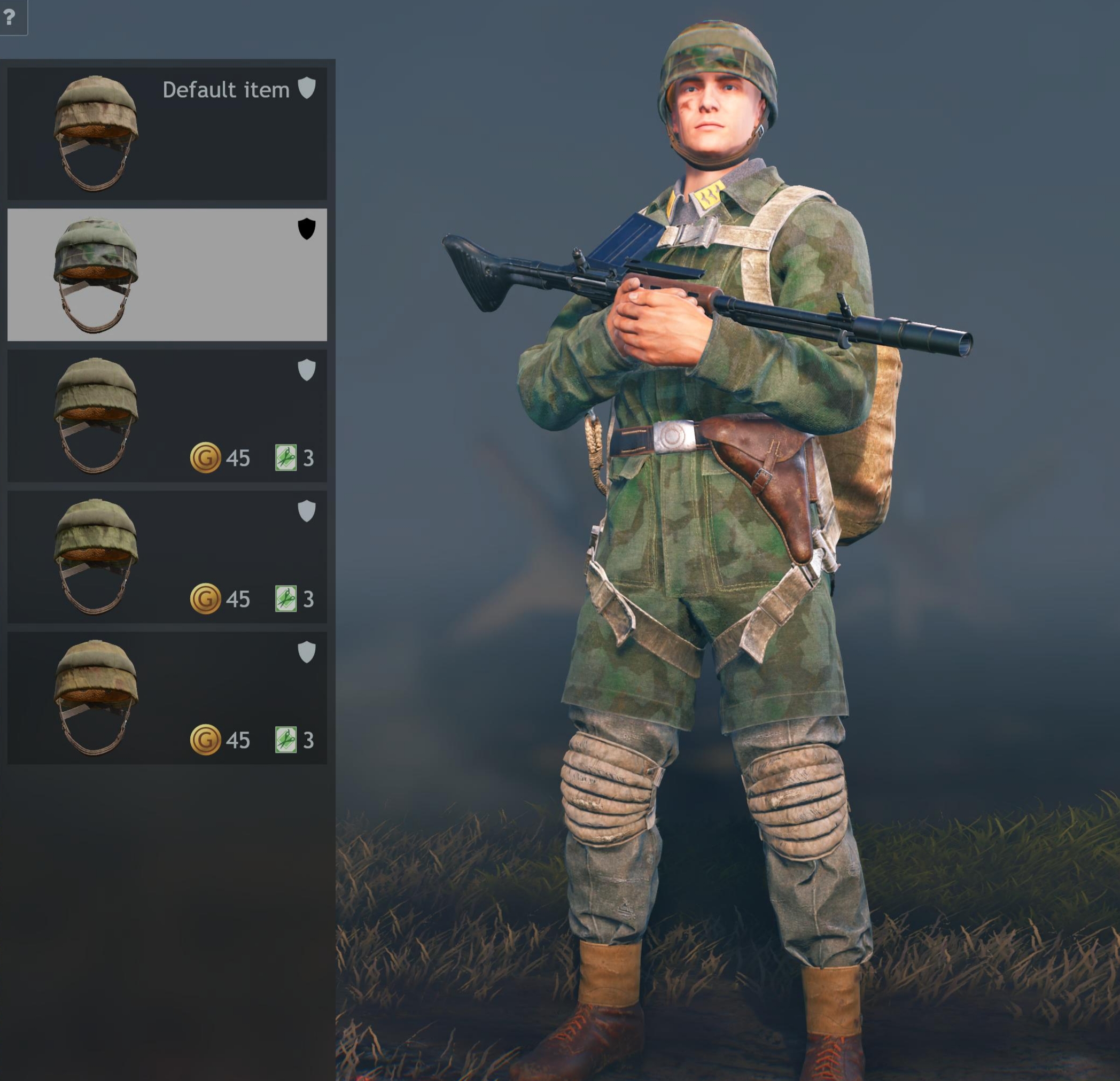Click the black shield on selected helmet
1120x1081 pixels.
pyautogui.click(x=307, y=229)
